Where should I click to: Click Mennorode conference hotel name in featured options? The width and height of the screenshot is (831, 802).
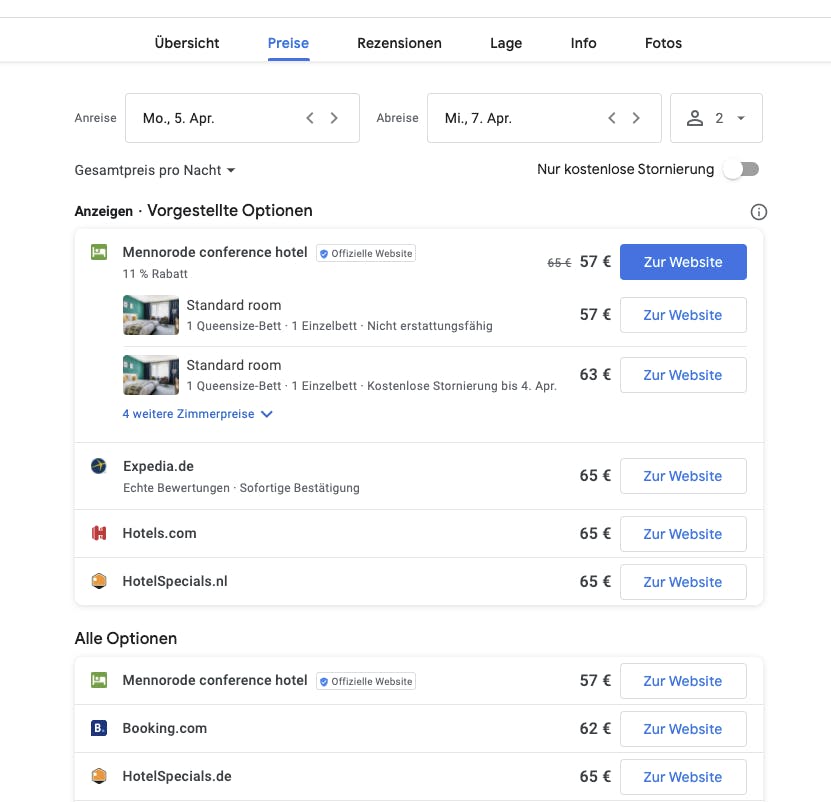(215, 252)
